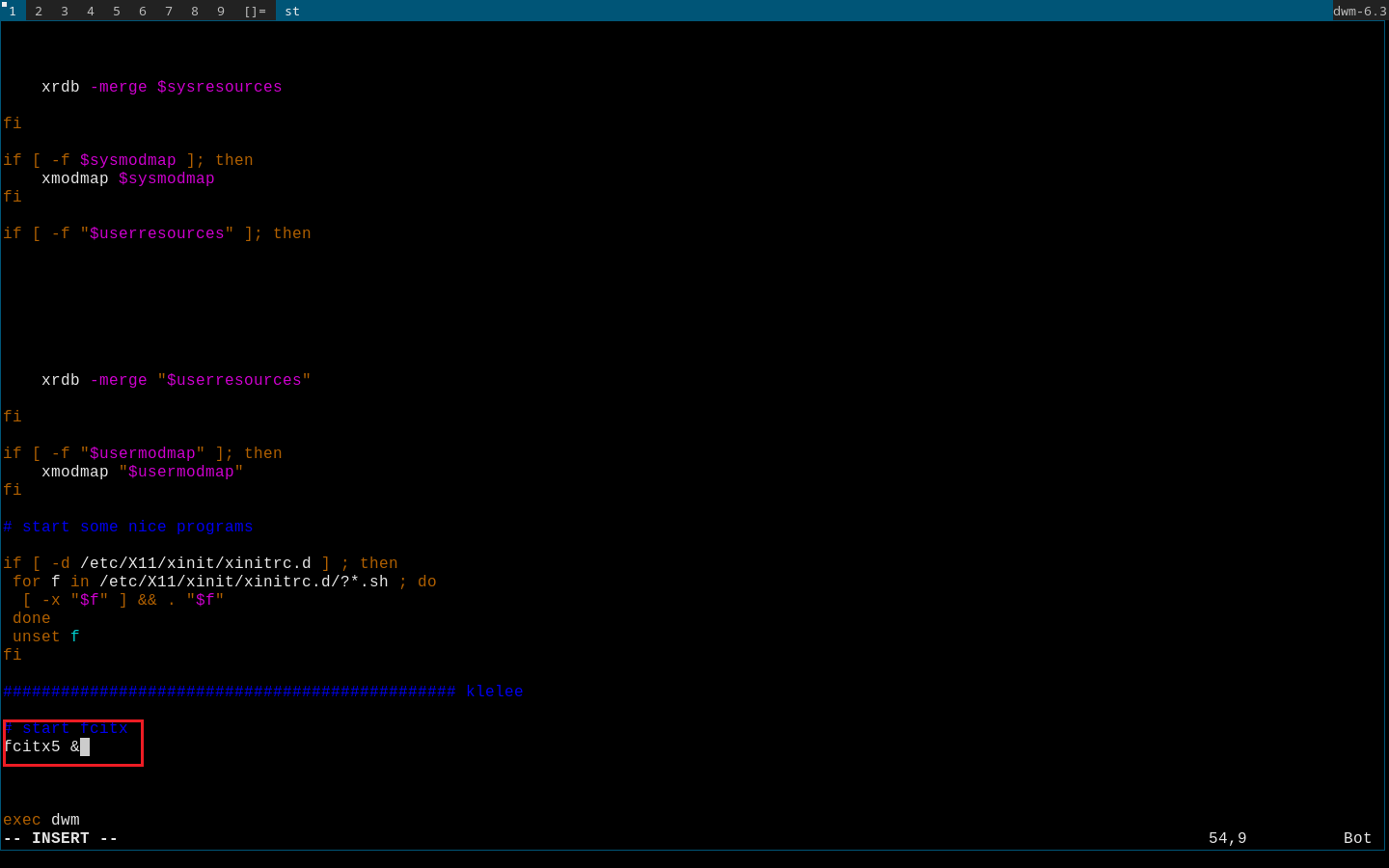Click the 'if [ -f "$usermodmap" ]; then' line
1389x868 pixels.
(x=143, y=453)
